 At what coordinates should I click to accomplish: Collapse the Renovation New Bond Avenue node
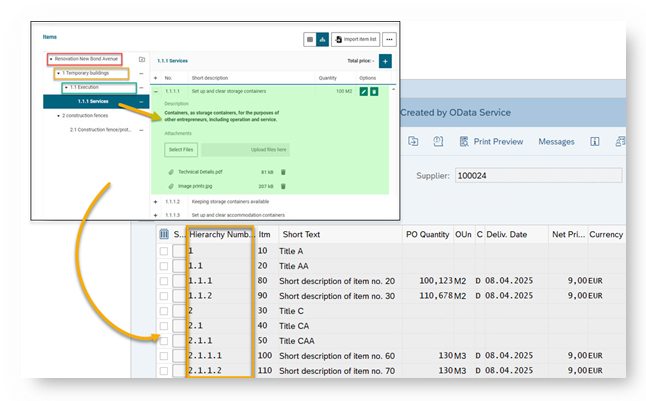pos(51,59)
